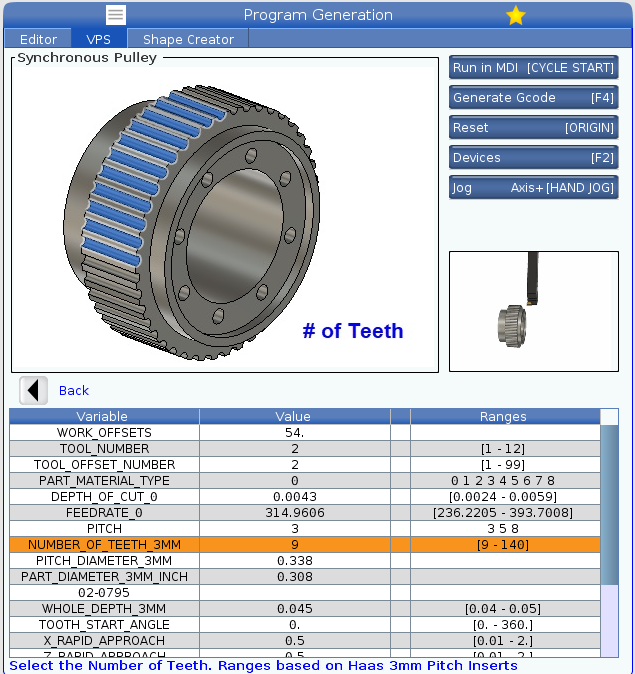Click part diameter value 0.308
This screenshot has height=674, width=635.
click(x=294, y=576)
